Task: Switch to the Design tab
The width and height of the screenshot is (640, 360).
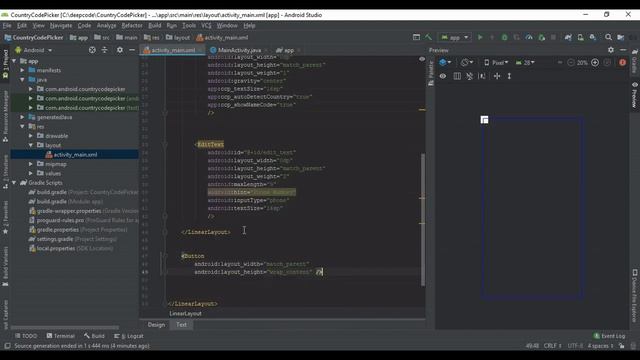Action: [156, 325]
